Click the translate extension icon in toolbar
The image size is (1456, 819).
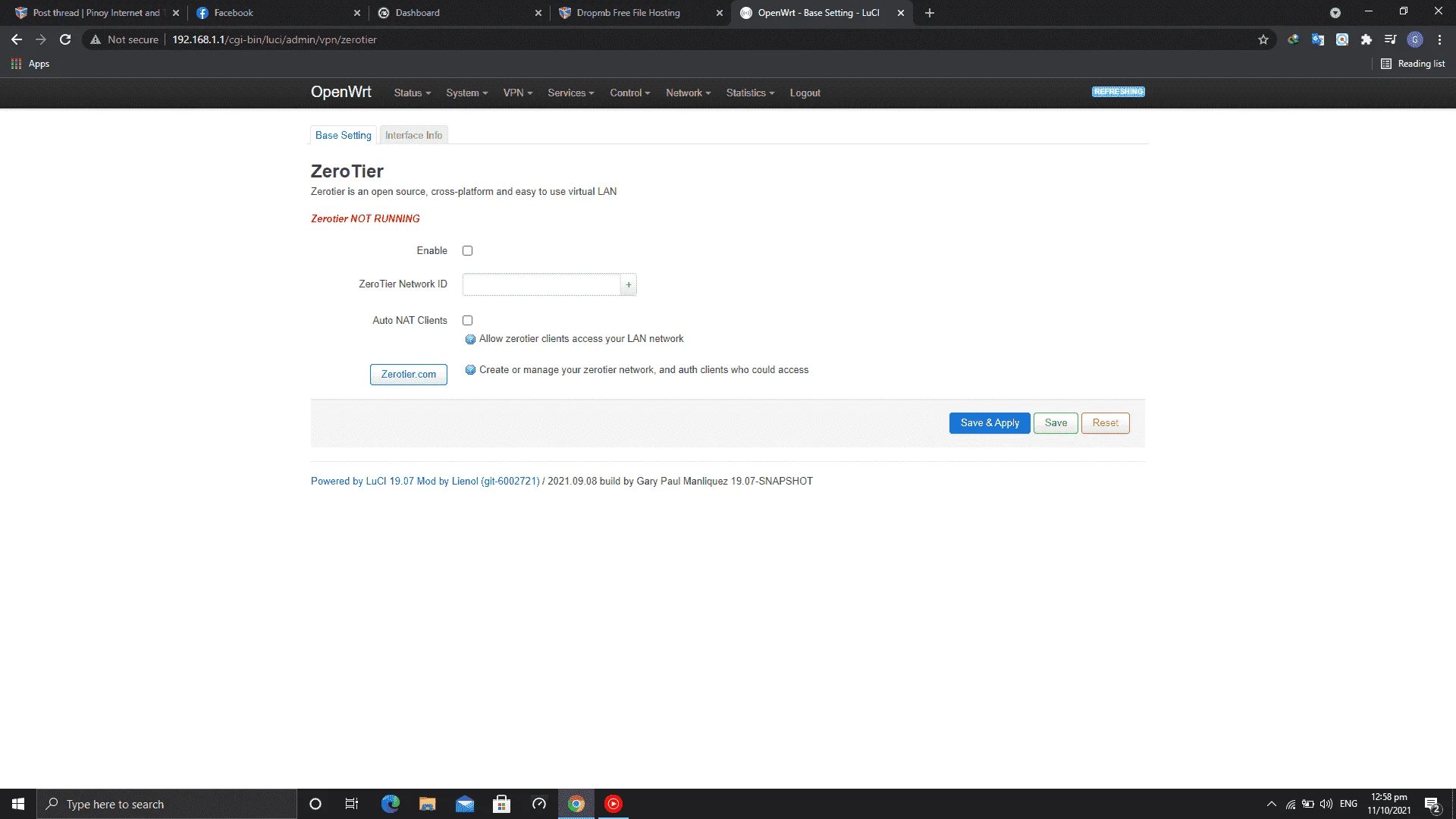1318,39
